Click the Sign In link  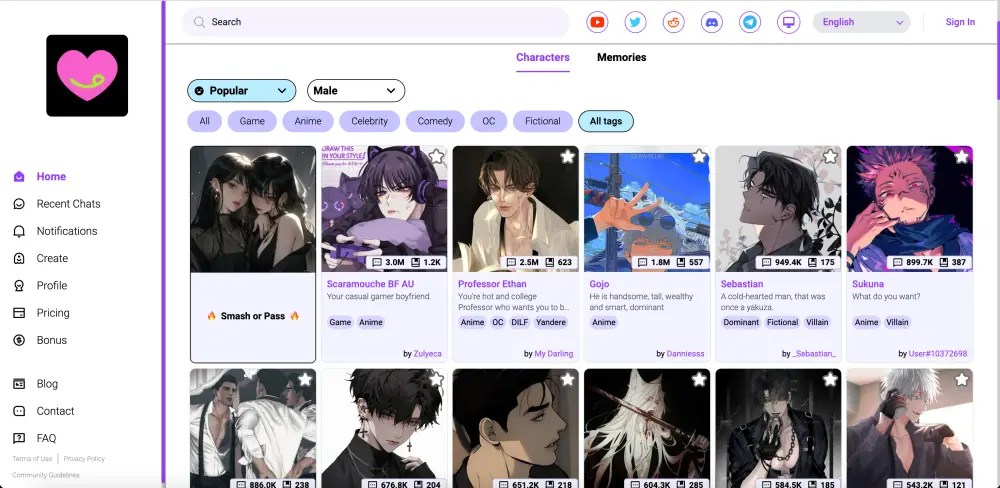click(960, 22)
